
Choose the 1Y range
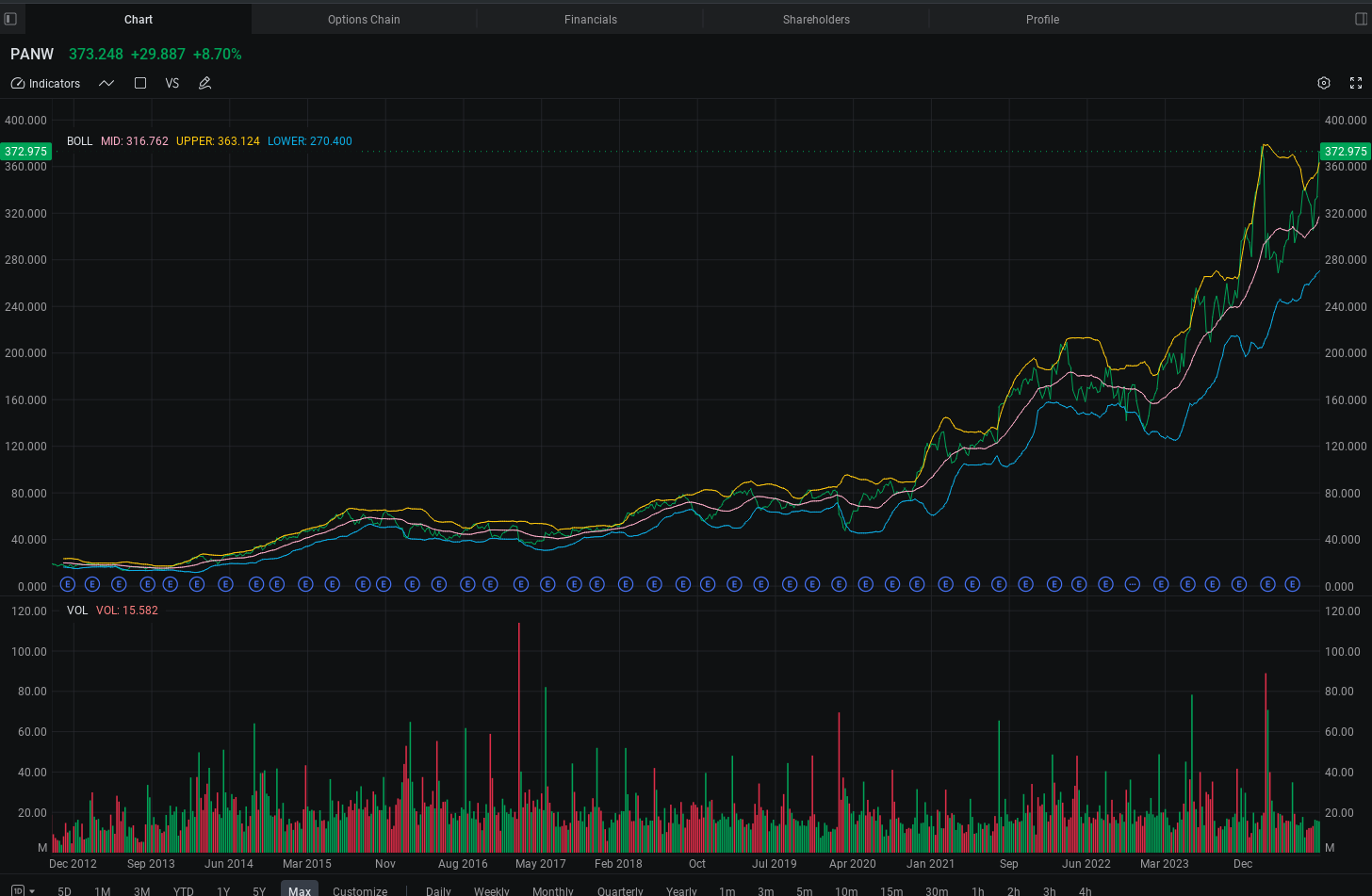223,890
